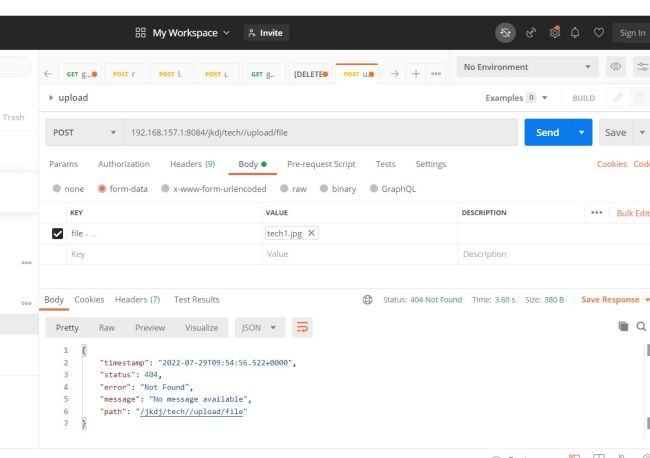Select the binary body type
This screenshot has height=458, width=650.
click(x=338, y=189)
